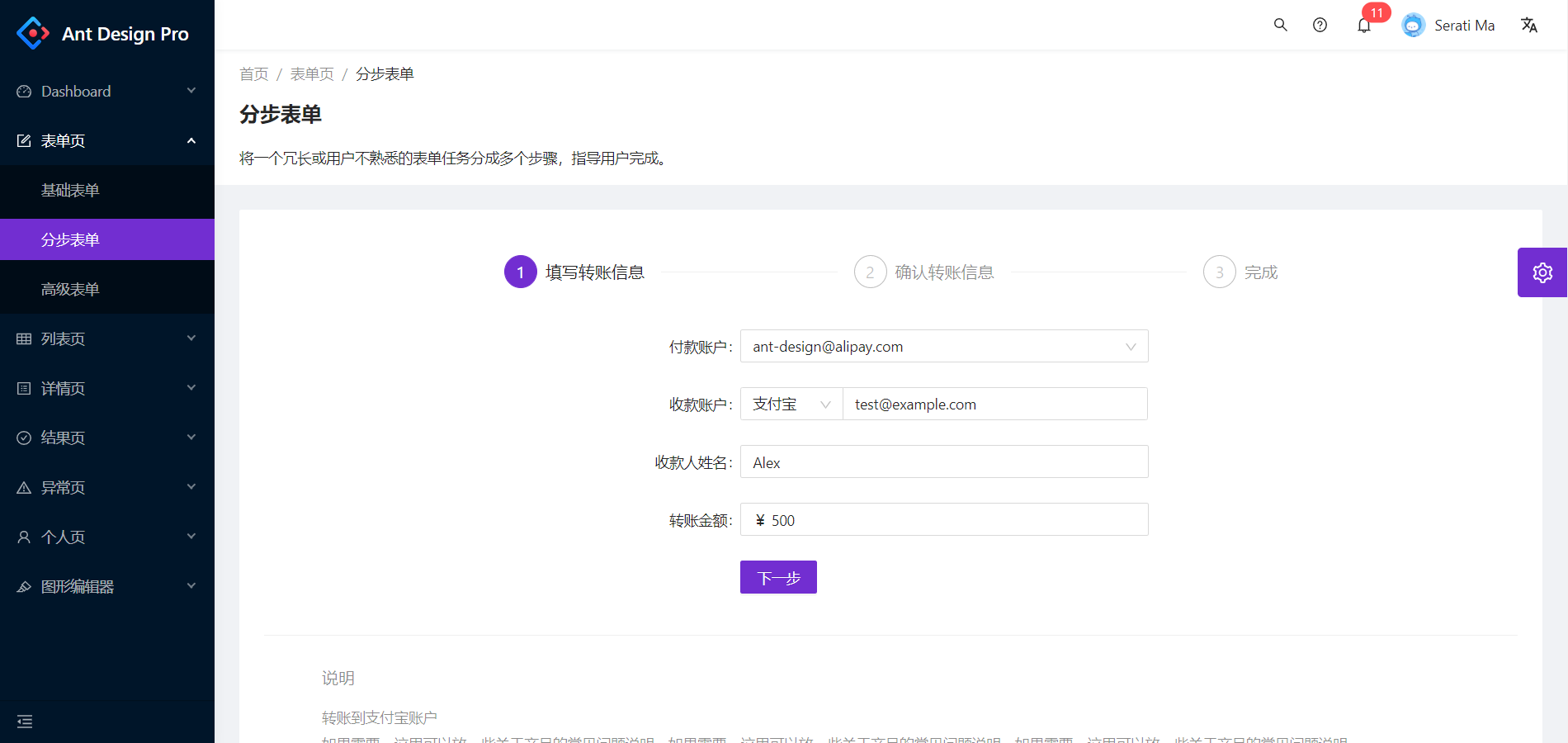This screenshot has width=1568, height=743.
Task: Collapse the 表单页 submenu chevron
Action: click(x=191, y=140)
